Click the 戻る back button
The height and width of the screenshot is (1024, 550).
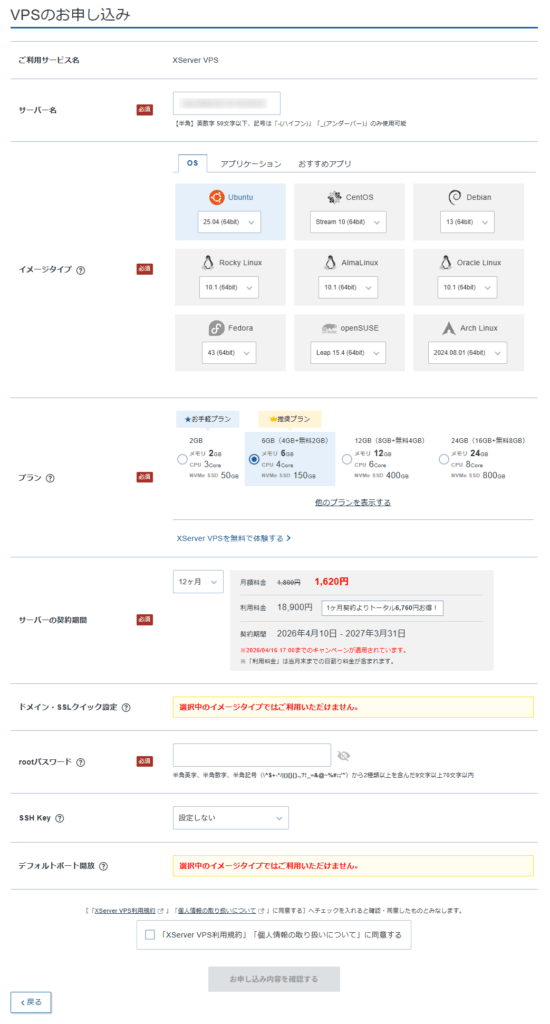point(31,1002)
